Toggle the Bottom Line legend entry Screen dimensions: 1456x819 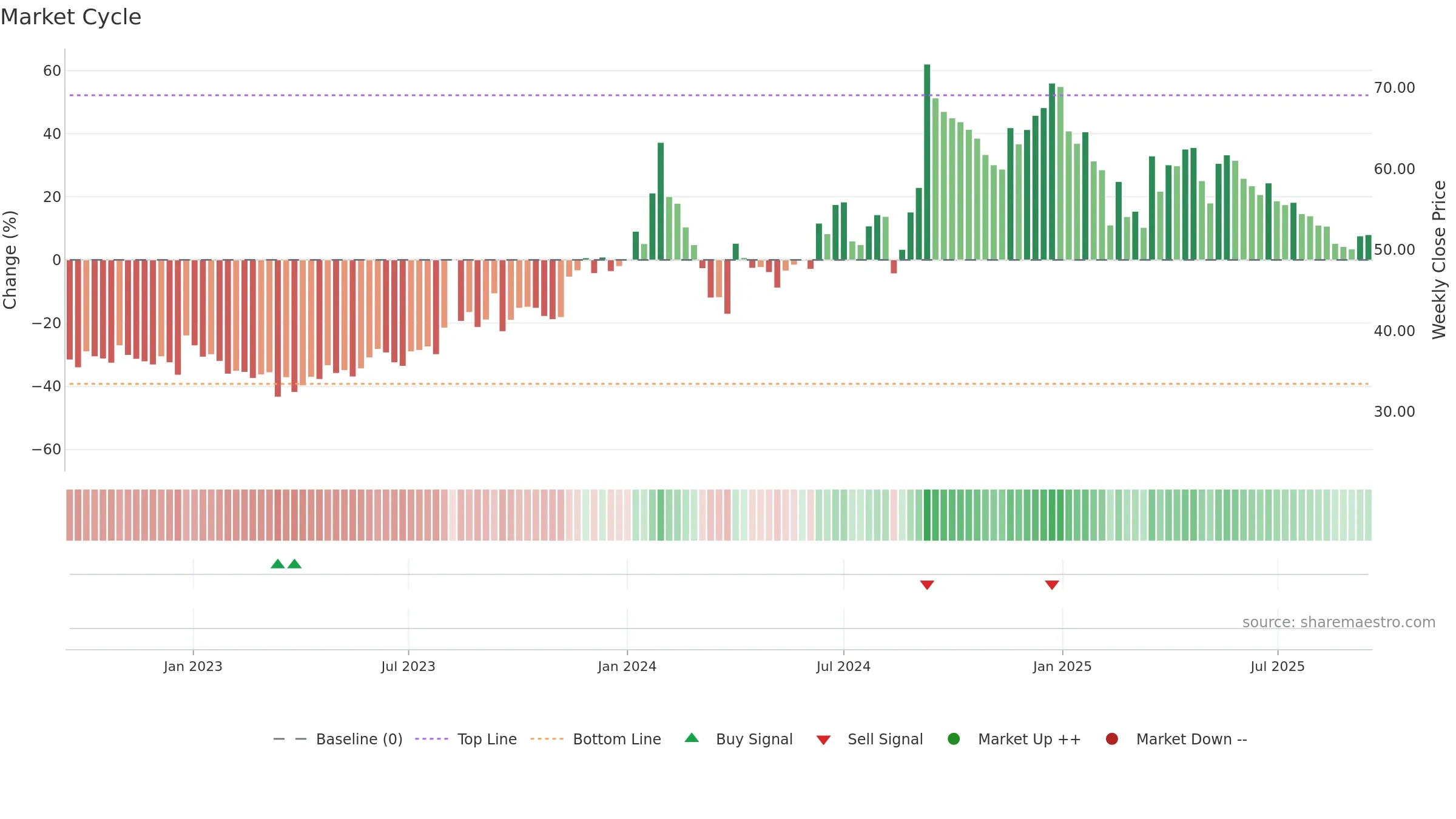click(x=596, y=739)
